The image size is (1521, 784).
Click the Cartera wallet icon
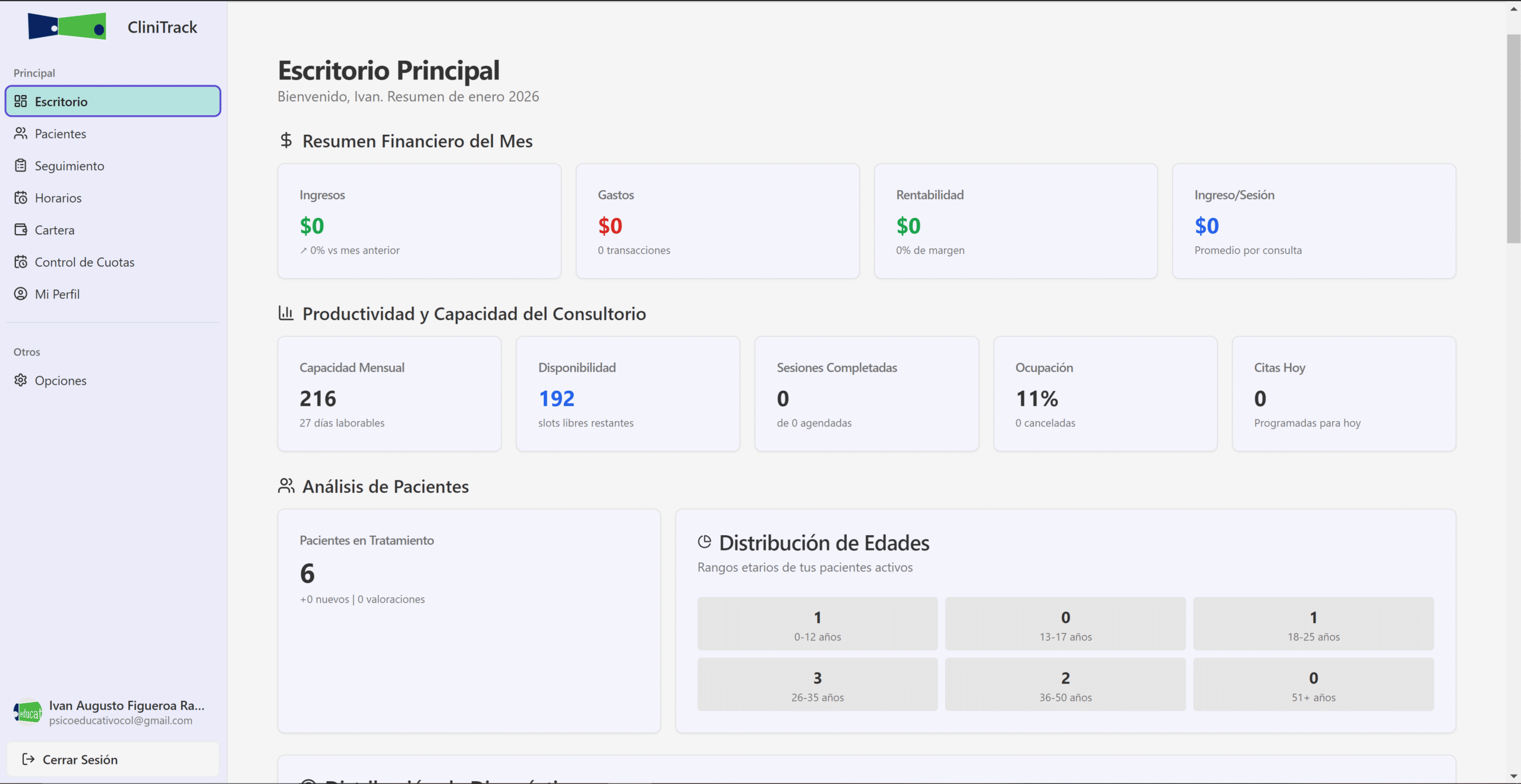21,230
